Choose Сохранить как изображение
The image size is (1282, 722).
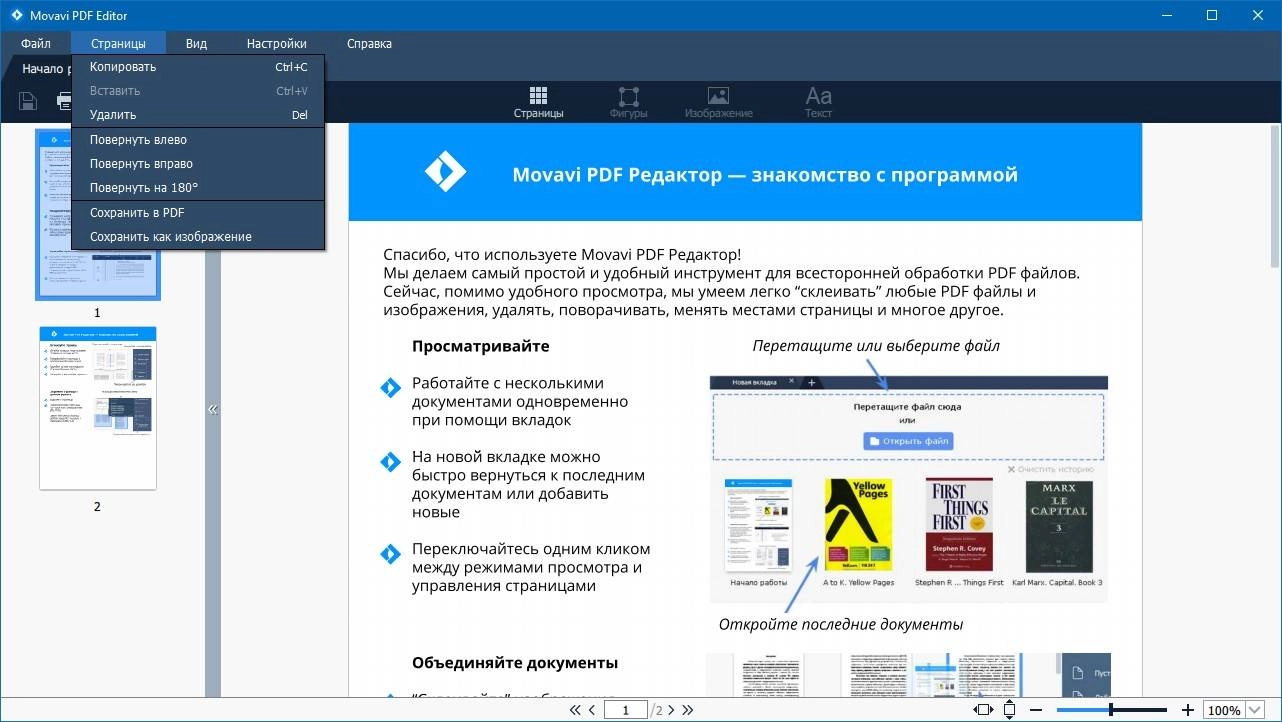pos(198,237)
